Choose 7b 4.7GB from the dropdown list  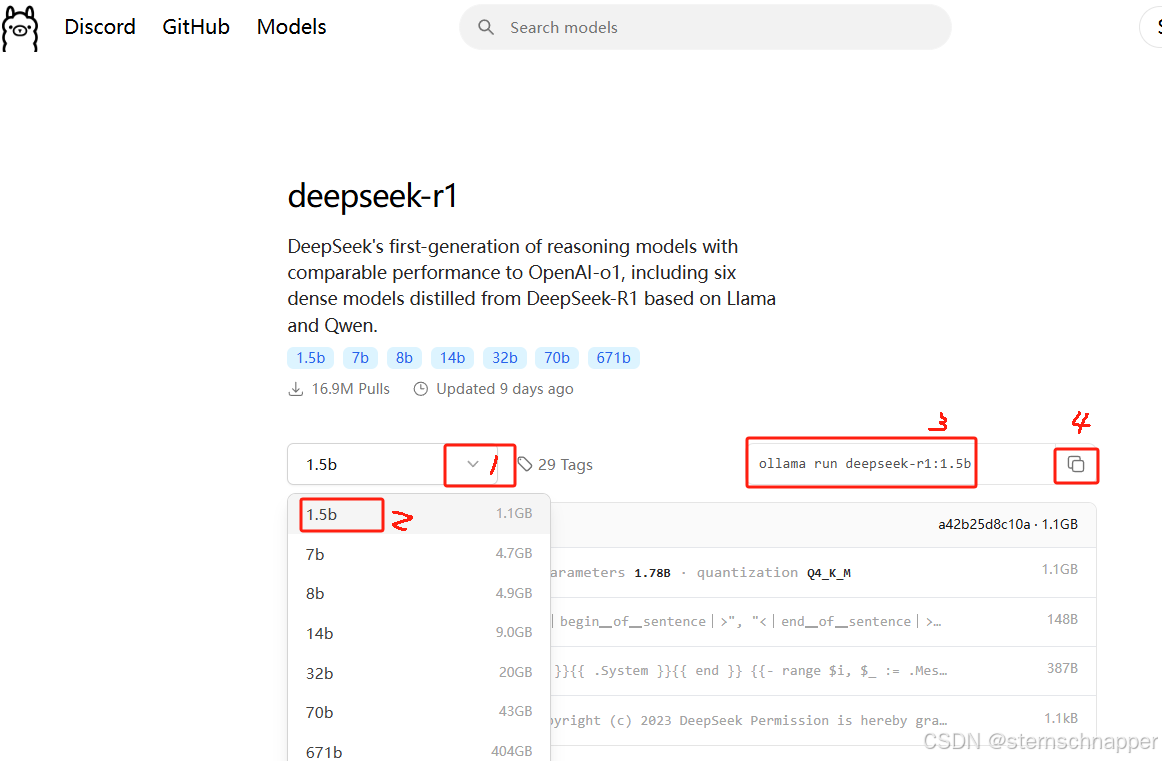[x=419, y=554]
